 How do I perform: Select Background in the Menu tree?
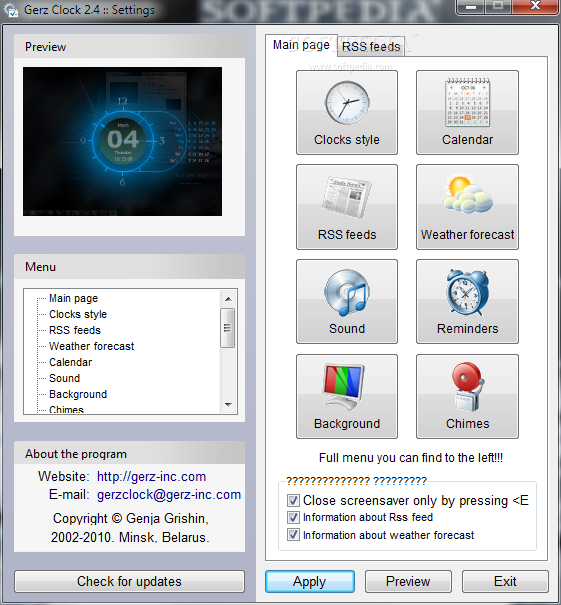tap(78, 394)
